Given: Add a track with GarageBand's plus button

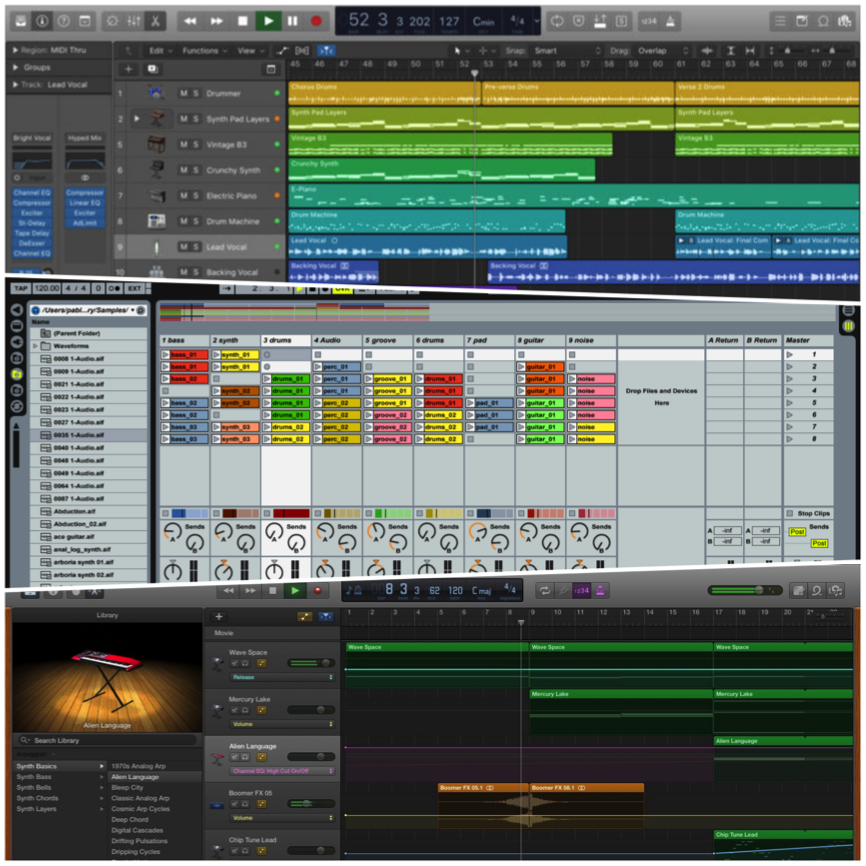Looking at the screenshot, I should click(x=219, y=616).
